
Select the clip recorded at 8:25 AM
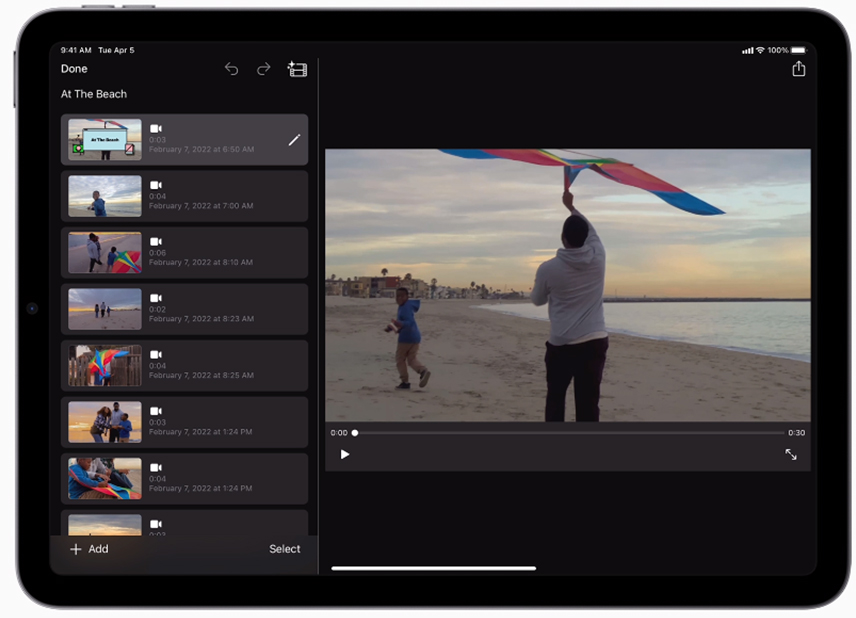point(184,365)
